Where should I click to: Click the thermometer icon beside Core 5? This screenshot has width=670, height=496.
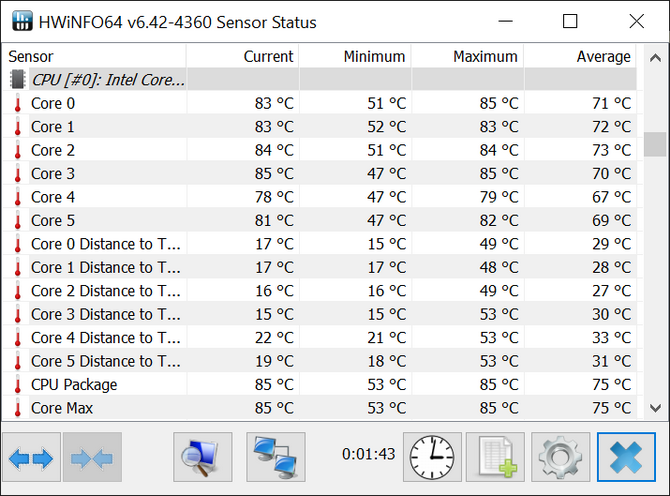[18, 220]
